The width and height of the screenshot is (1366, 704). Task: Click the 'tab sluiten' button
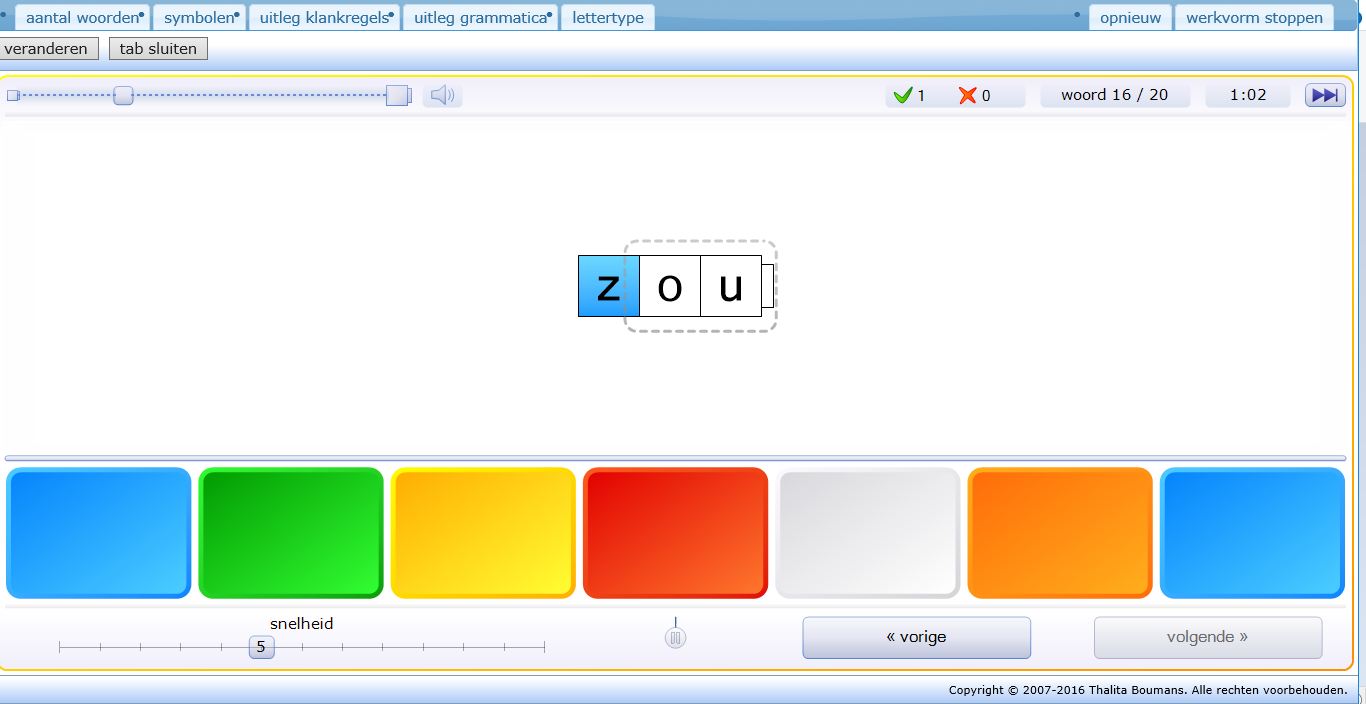(x=158, y=49)
